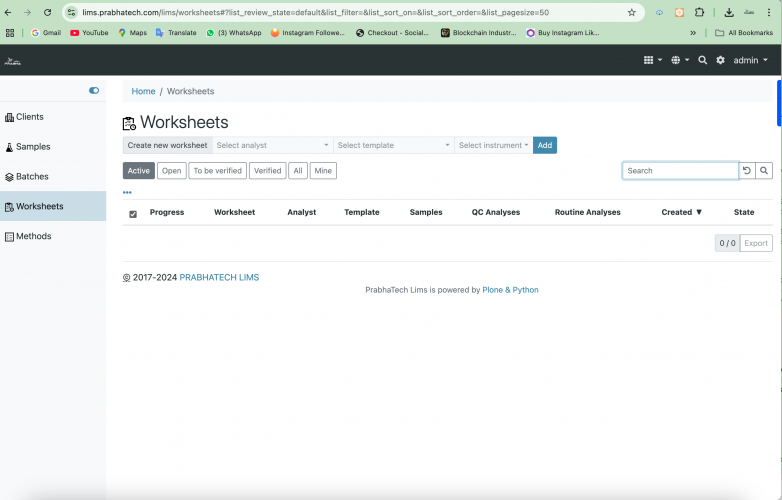
Task: Open Clients in sidebar
Action: [53, 117]
